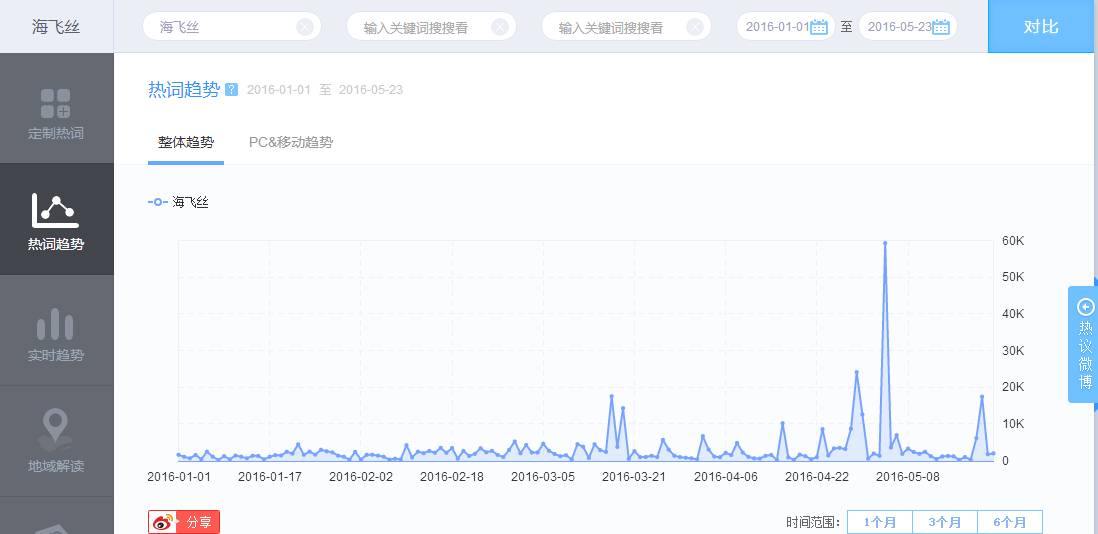Select the 热词趋势 sidebar icon
Image resolution: width=1098 pixels, height=534 pixels.
[x=56, y=211]
